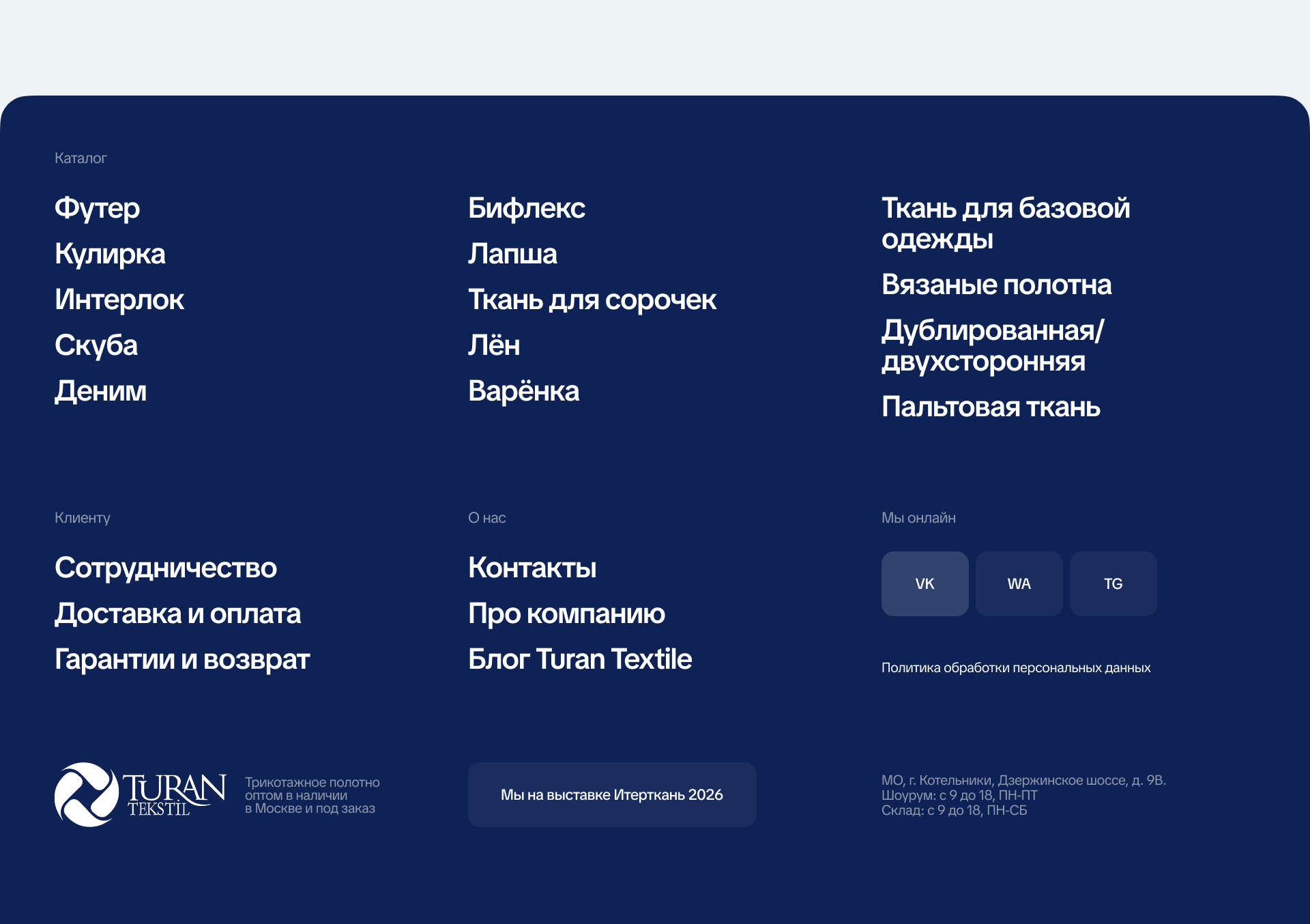1310x924 pixels.
Task: Click the Мы на выставке Итерткань 2026 banner
Action: [x=611, y=794]
